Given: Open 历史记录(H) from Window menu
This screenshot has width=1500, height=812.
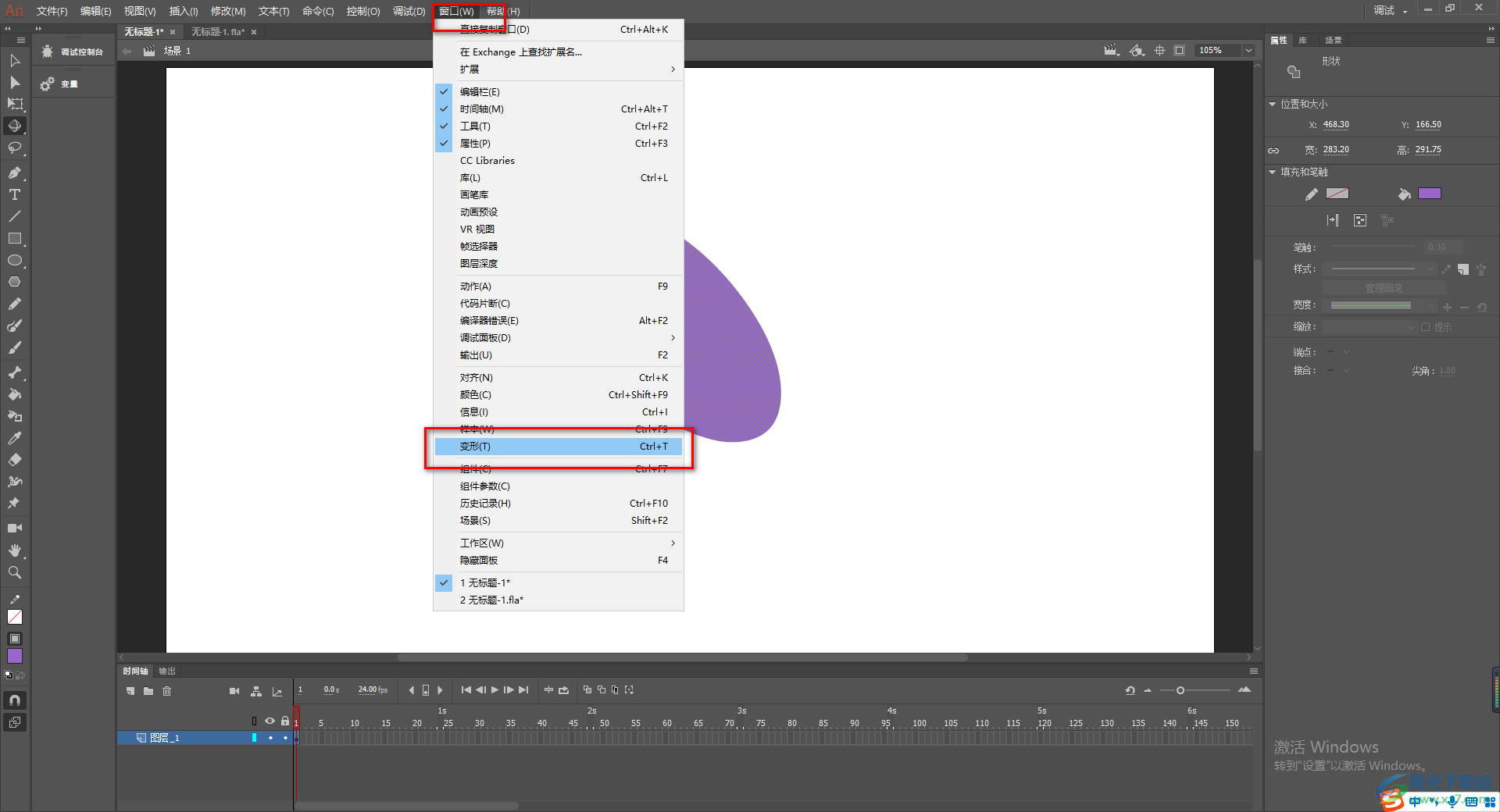Looking at the screenshot, I should click(x=559, y=504).
